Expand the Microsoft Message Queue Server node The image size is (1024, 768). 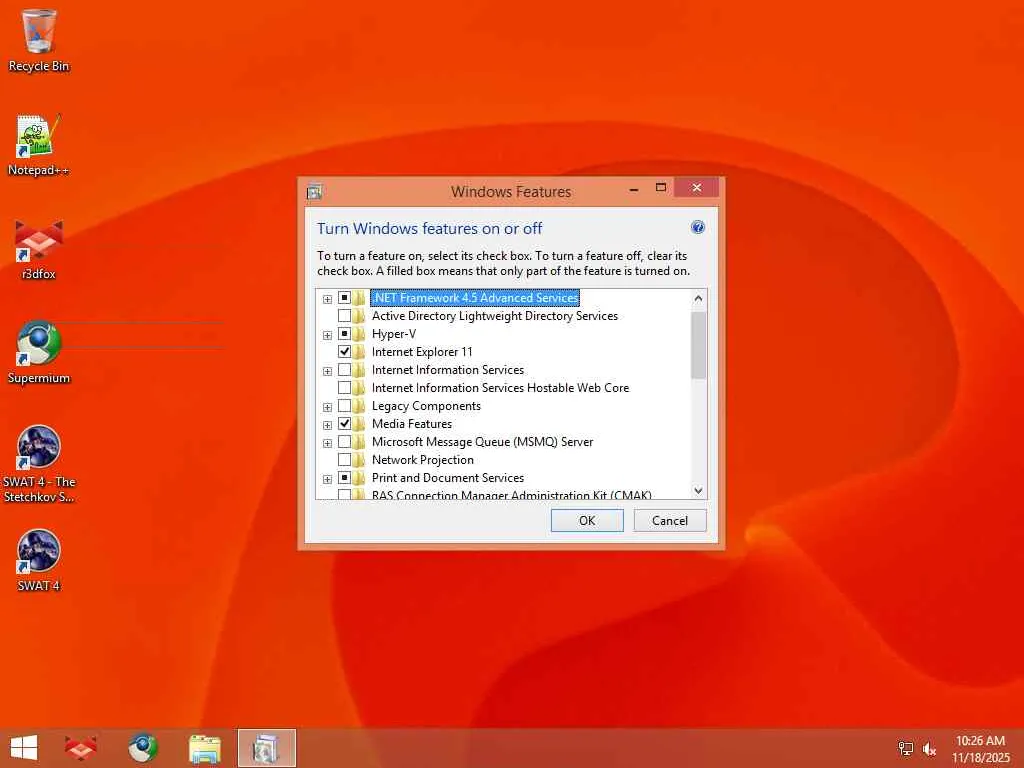[327, 443]
